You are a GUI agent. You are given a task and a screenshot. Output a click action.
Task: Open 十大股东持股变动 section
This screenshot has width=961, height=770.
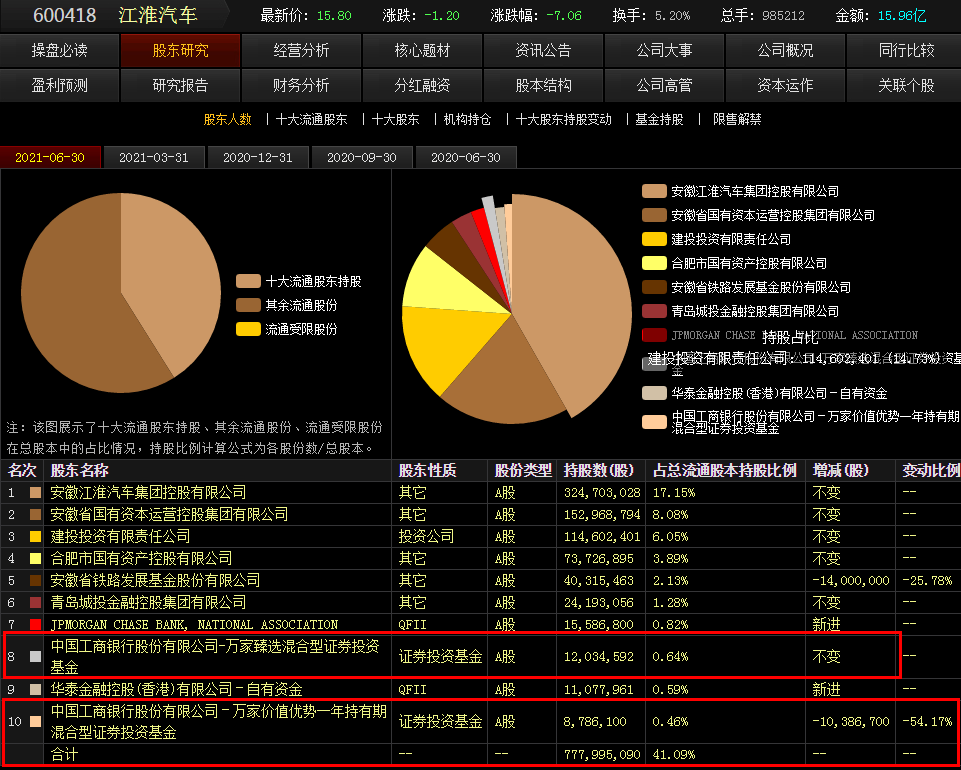pyautogui.click(x=564, y=120)
